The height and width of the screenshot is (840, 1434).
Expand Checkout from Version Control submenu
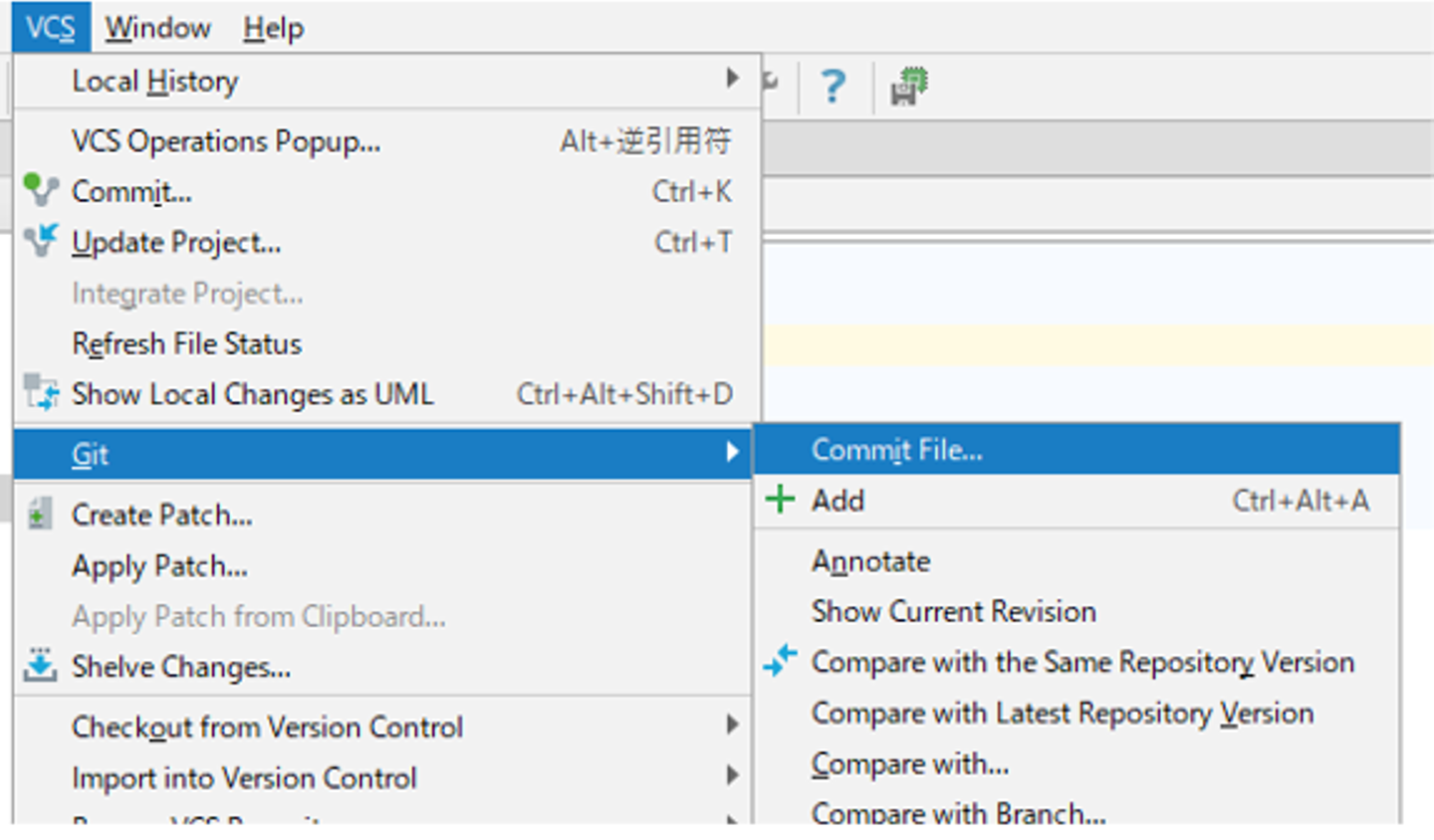(732, 725)
